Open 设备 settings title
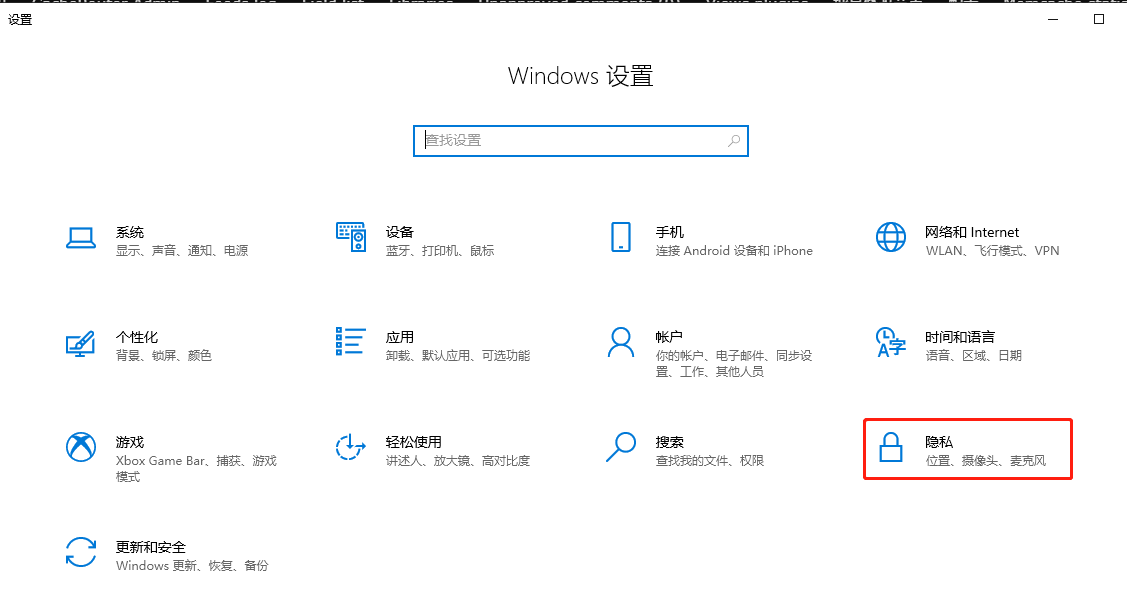The height and width of the screenshot is (594, 1127). [x=400, y=232]
